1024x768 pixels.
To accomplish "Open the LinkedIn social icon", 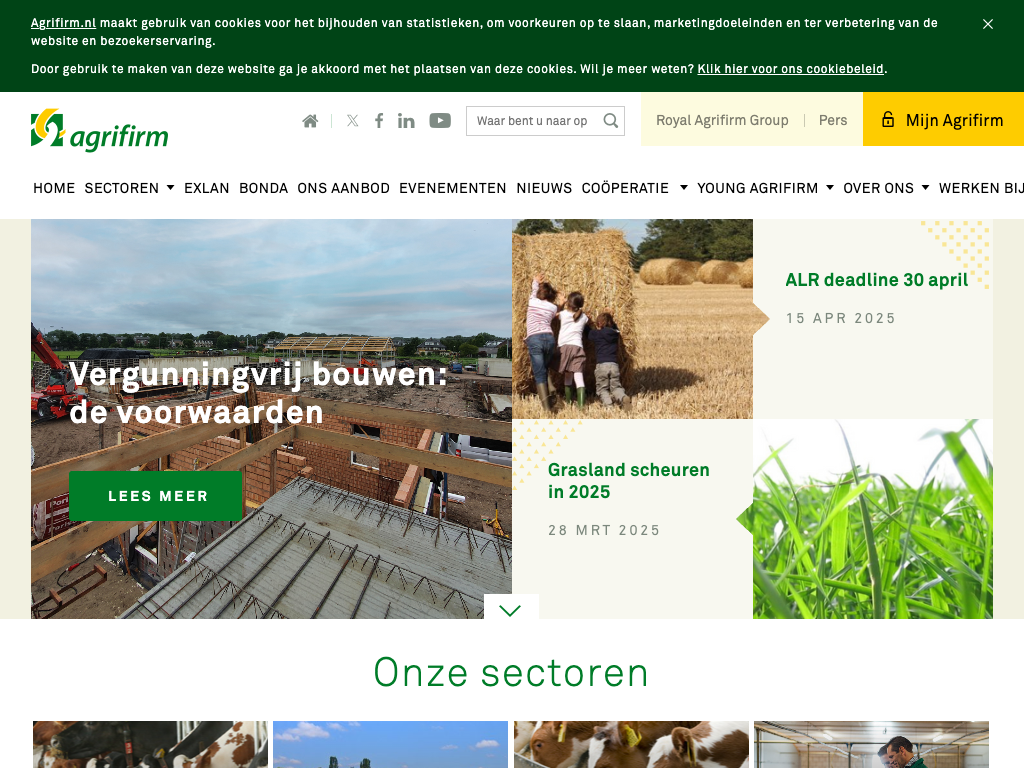I will pos(406,121).
